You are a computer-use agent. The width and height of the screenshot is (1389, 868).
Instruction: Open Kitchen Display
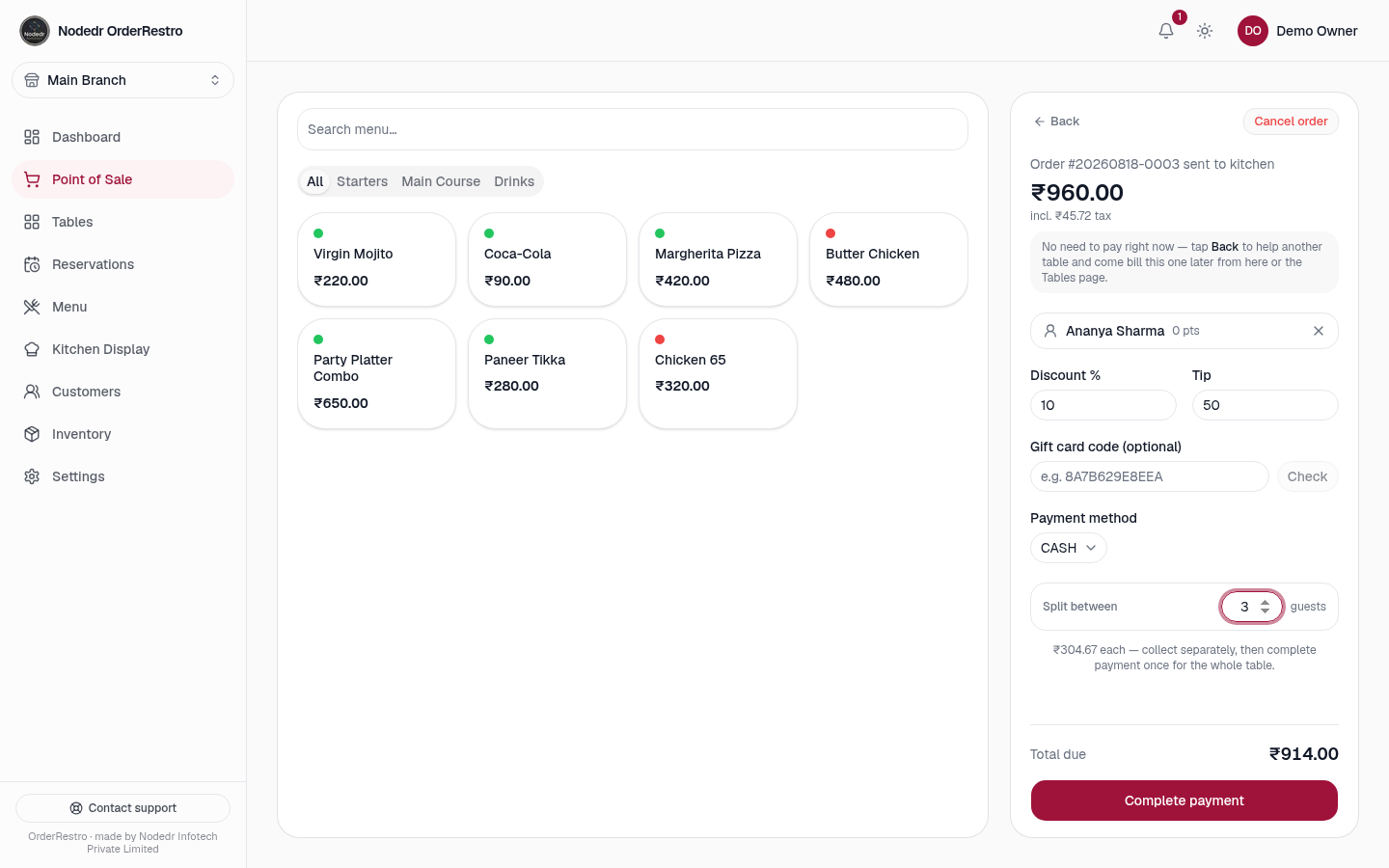pyautogui.click(x=123, y=349)
